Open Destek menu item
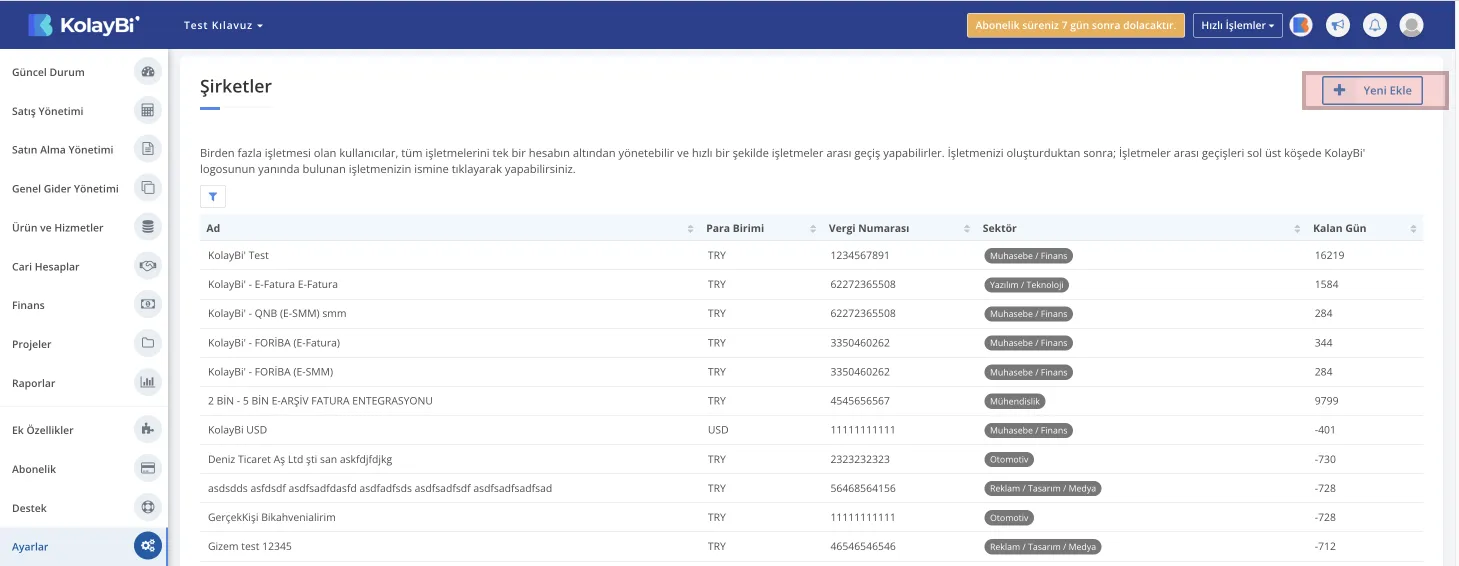The image size is (1459, 566). (x=84, y=508)
